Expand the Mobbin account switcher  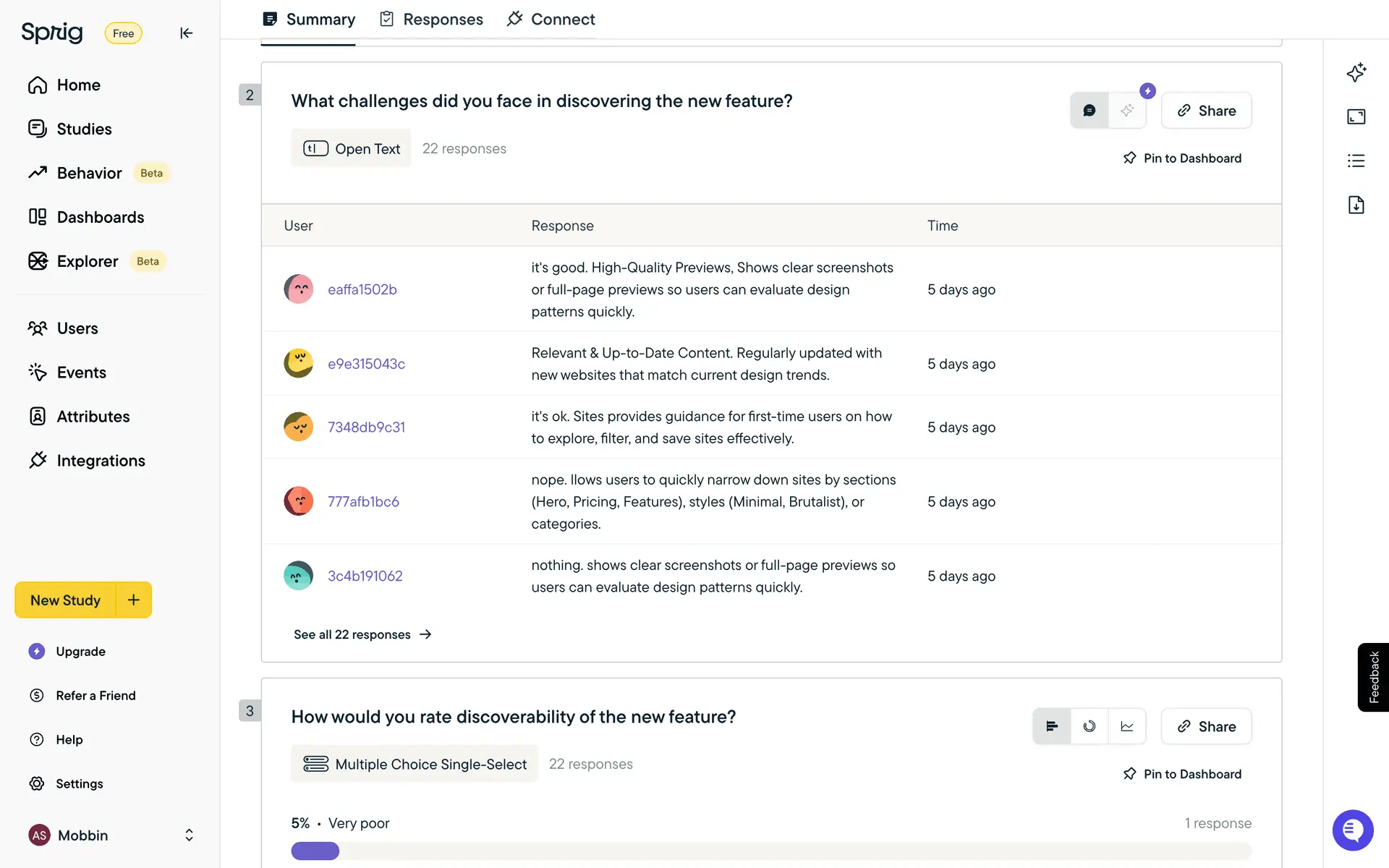189,835
